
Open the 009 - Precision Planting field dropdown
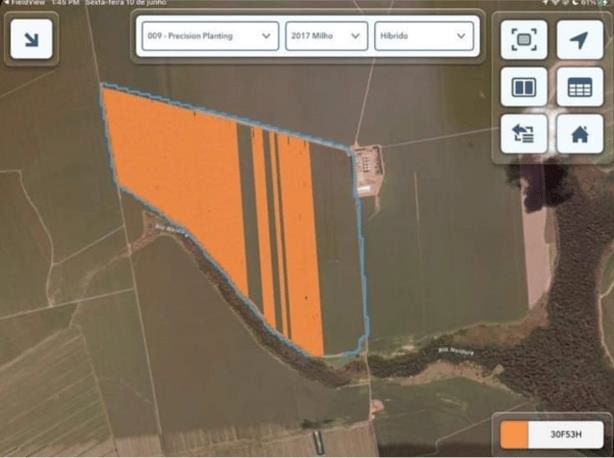[208, 37]
